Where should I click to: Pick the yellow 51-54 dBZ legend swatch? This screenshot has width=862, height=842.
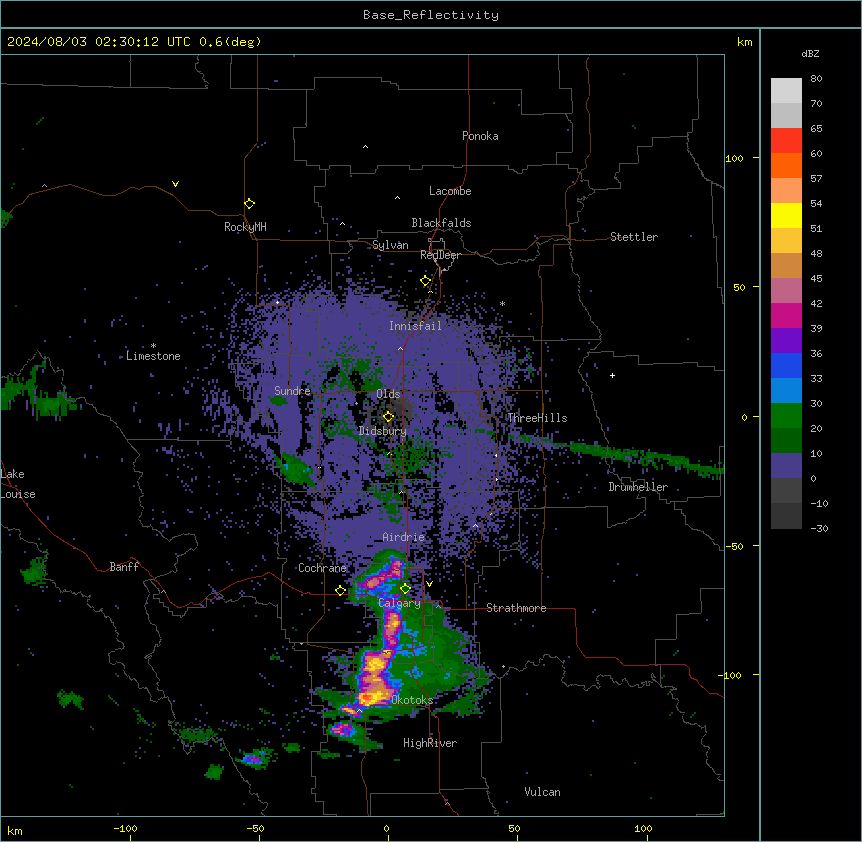(x=786, y=215)
